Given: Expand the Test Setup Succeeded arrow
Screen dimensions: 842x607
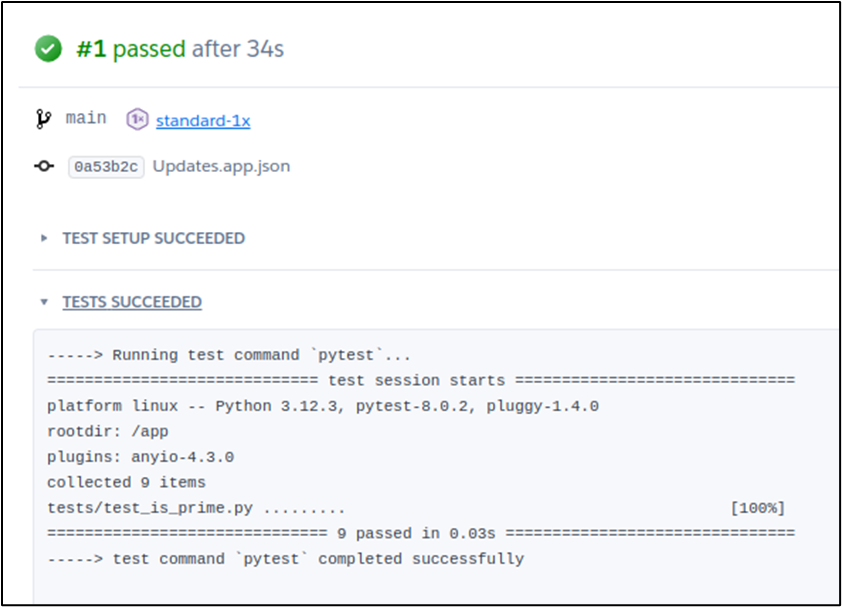Looking at the screenshot, I should 44,238.
